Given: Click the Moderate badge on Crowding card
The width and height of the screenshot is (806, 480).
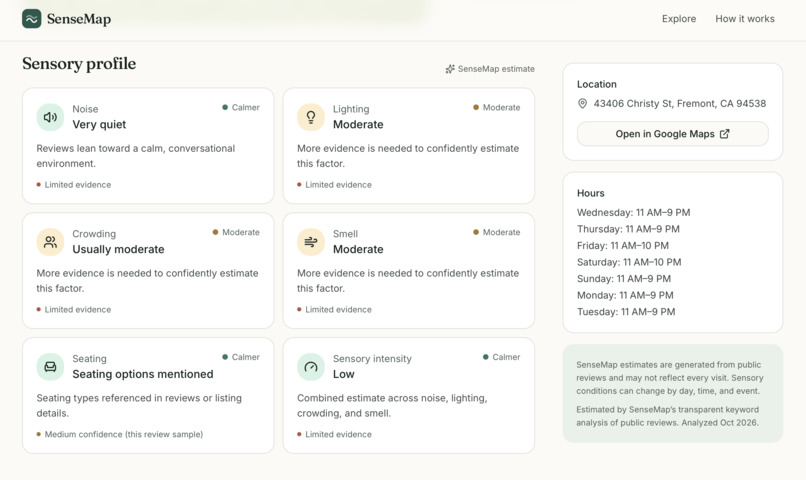Looking at the screenshot, I should coord(236,232).
